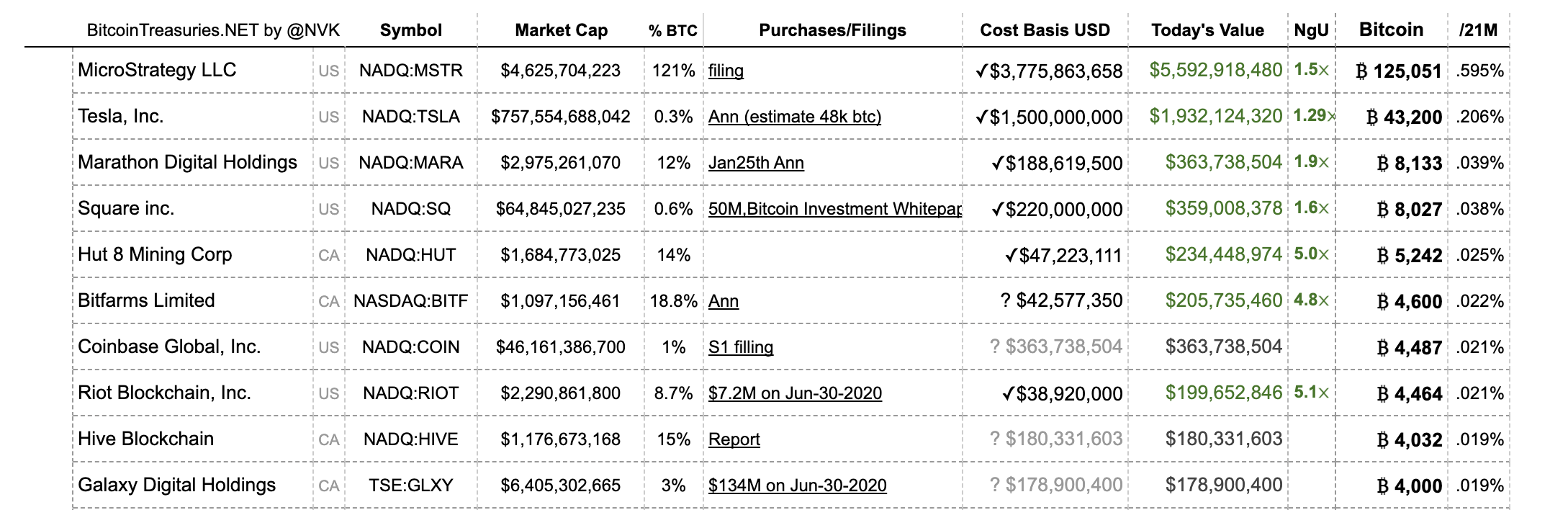
Task: Click the Today's Value column header
Action: point(1207,30)
